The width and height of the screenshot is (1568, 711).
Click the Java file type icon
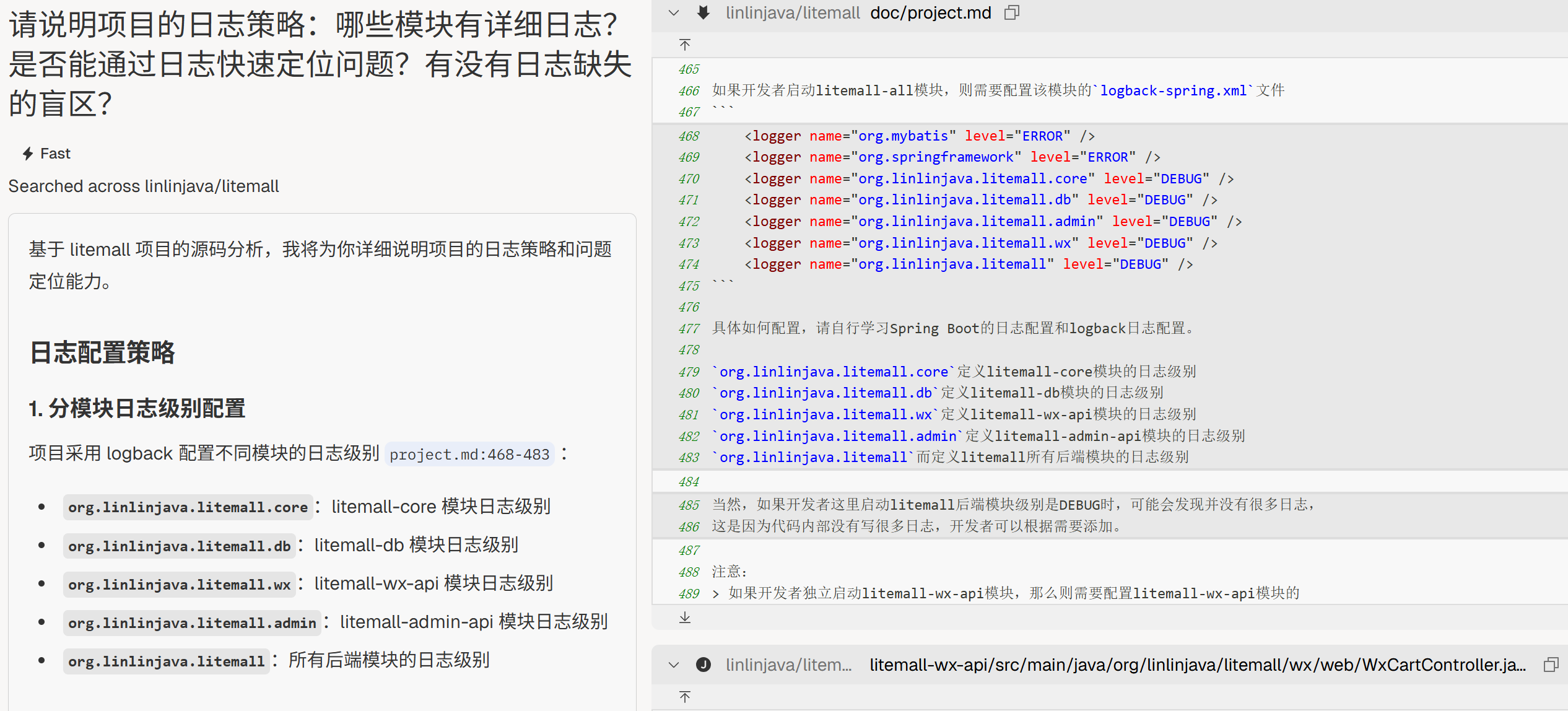tap(703, 665)
